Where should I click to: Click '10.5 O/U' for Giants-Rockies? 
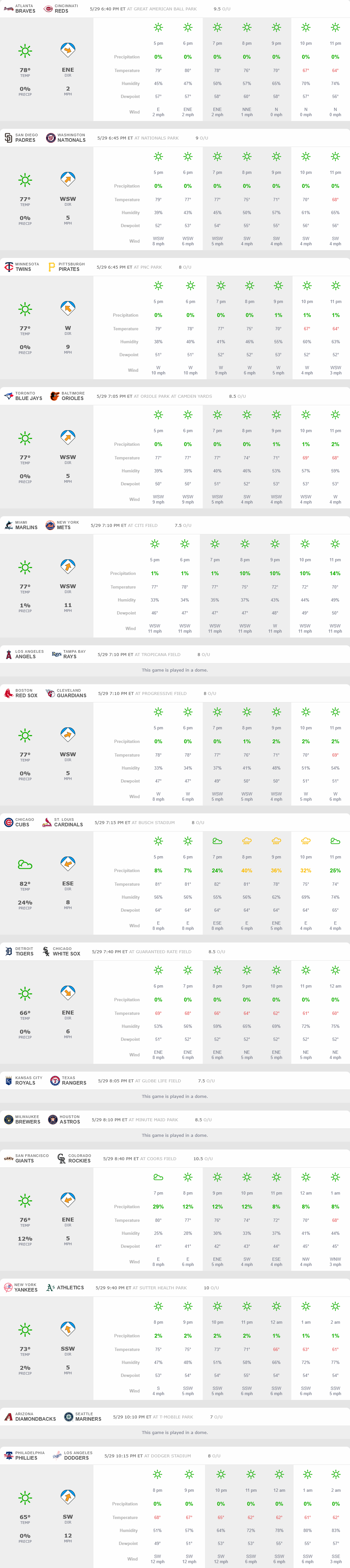(x=203, y=1159)
